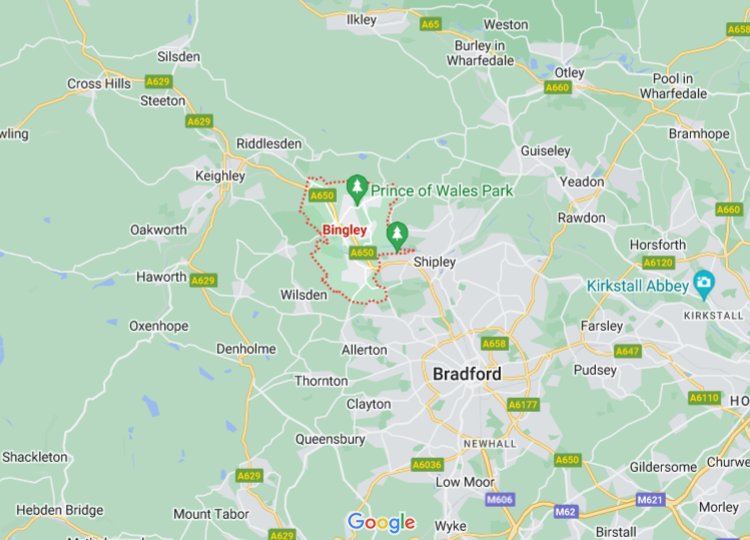Click the A647 road badge near Pudsey

tap(628, 352)
